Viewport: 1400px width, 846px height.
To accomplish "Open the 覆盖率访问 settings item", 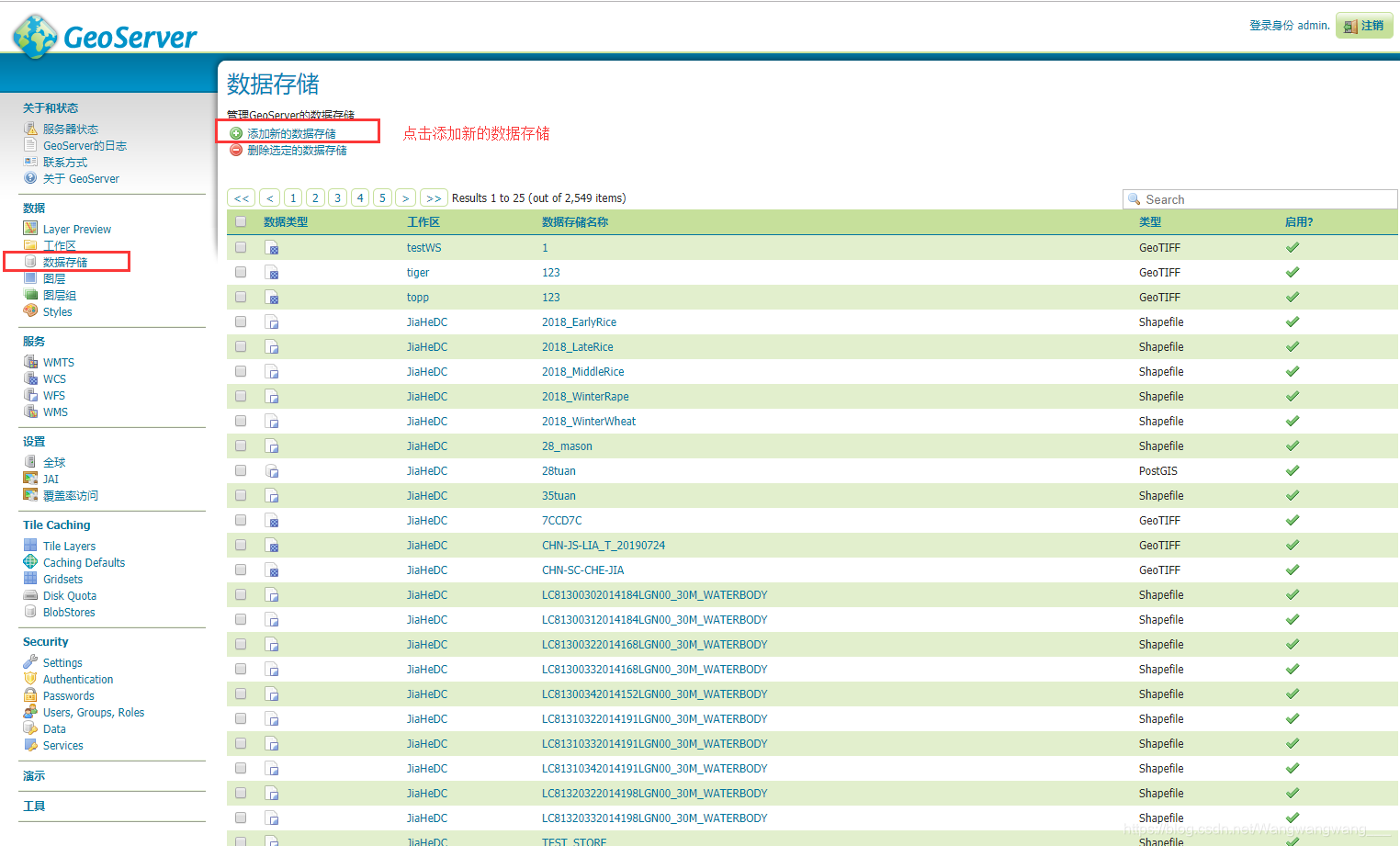I will click(x=71, y=496).
